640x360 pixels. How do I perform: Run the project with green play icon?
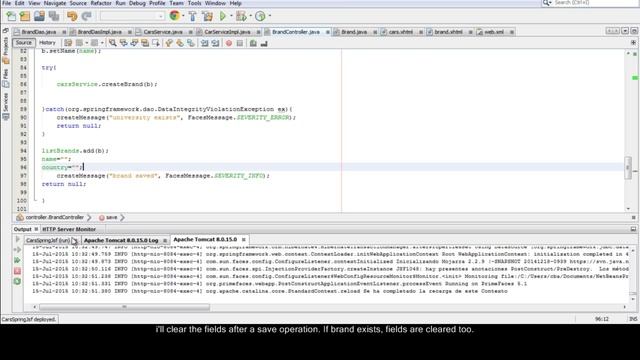pyautogui.click(x=223, y=16)
